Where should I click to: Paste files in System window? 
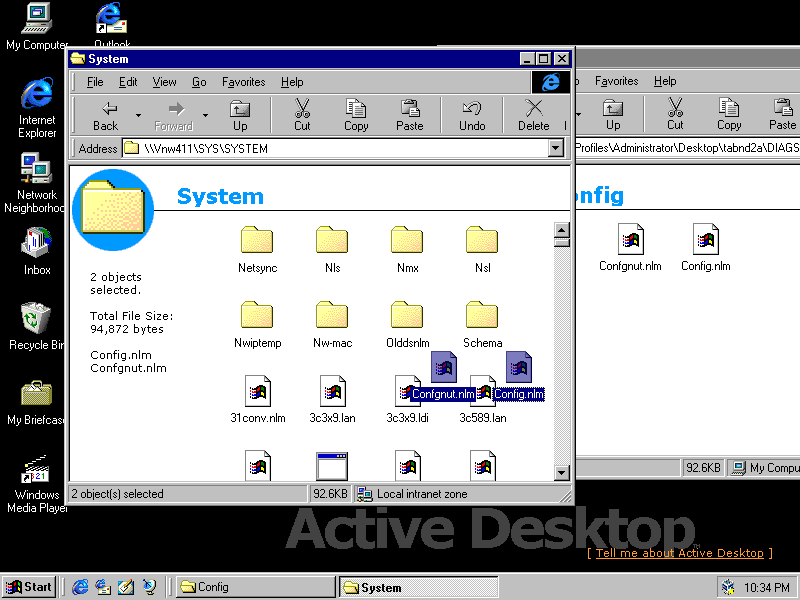pos(410,116)
